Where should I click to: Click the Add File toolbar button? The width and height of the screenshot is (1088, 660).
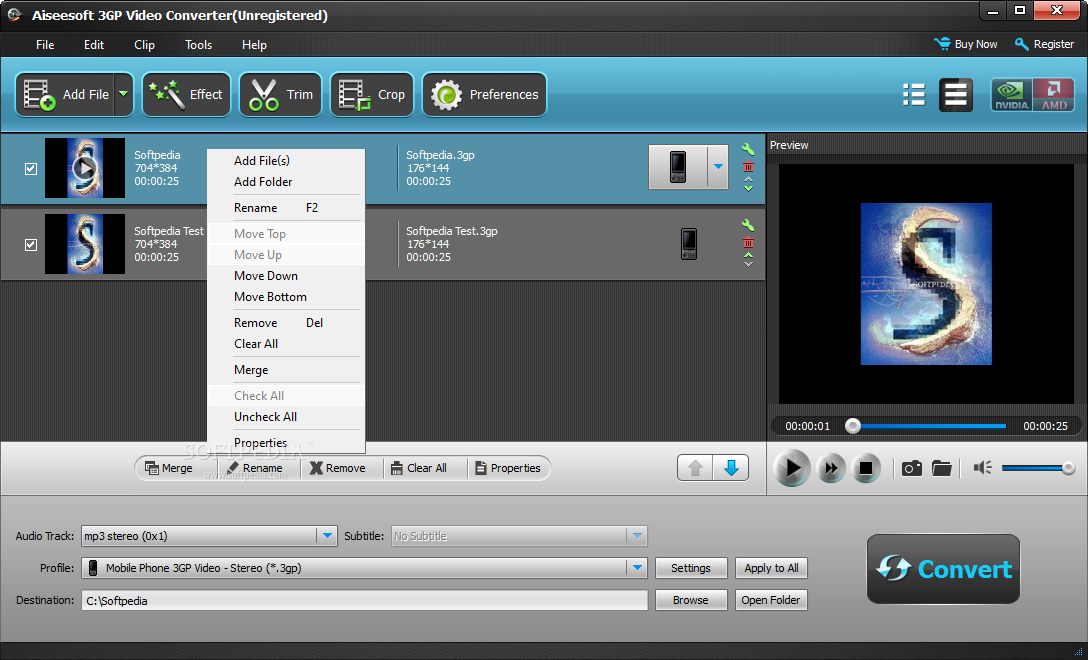(65, 94)
